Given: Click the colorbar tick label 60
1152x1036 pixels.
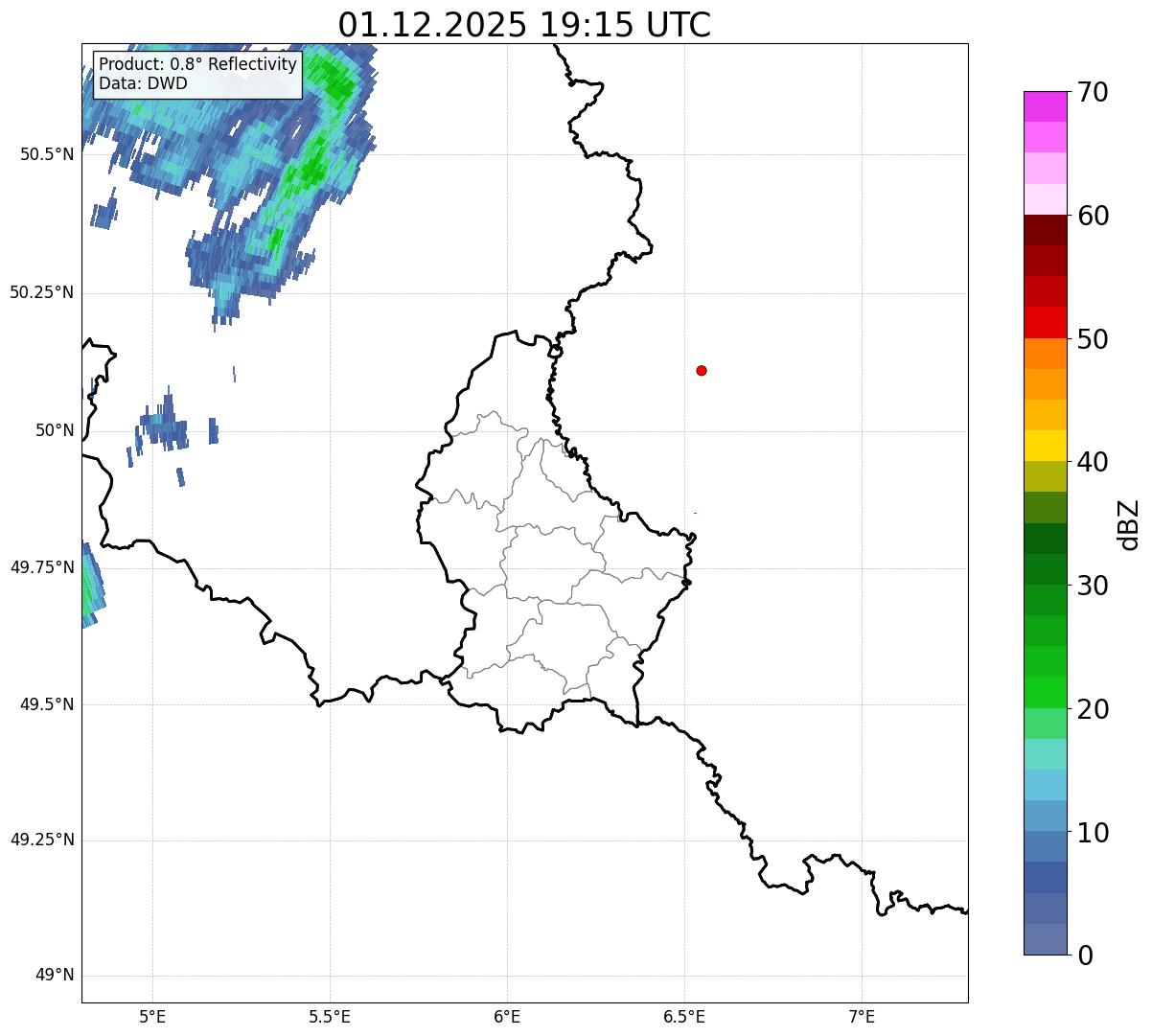Looking at the screenshot, I should pos(1093,216).
